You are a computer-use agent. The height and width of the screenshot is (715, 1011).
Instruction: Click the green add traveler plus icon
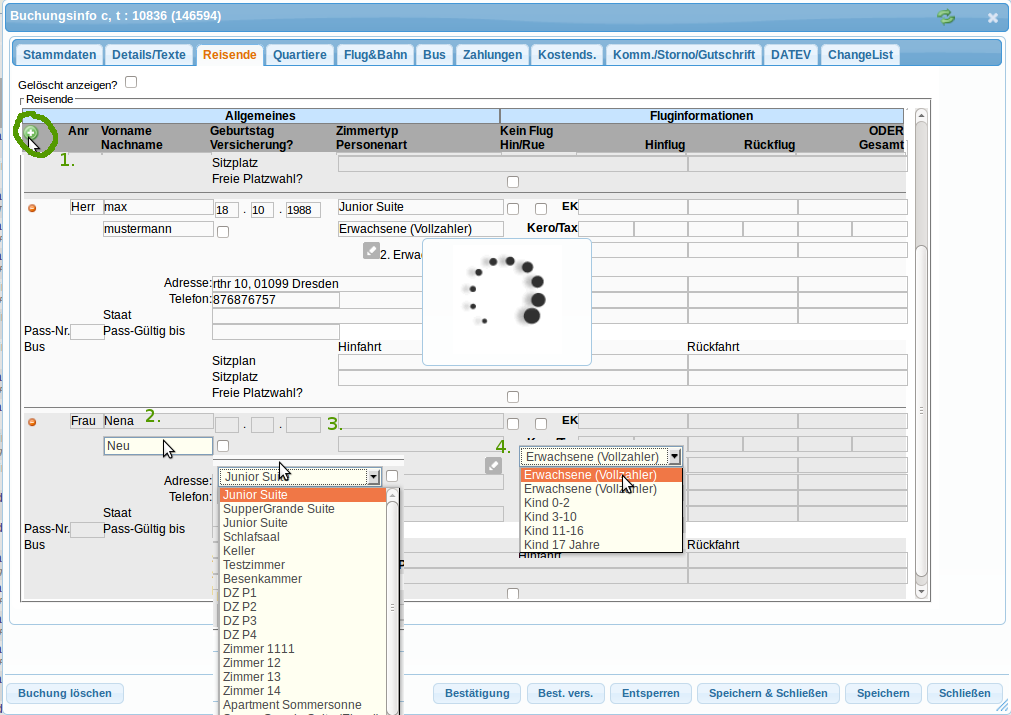click(x=31, y=133)
